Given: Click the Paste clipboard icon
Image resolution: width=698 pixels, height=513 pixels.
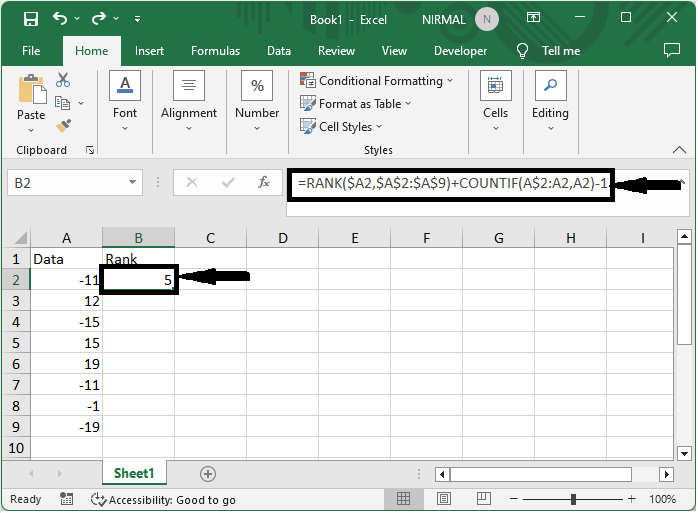Looking at the screenshot, I should pyautogui.click(x=31, y=90).
